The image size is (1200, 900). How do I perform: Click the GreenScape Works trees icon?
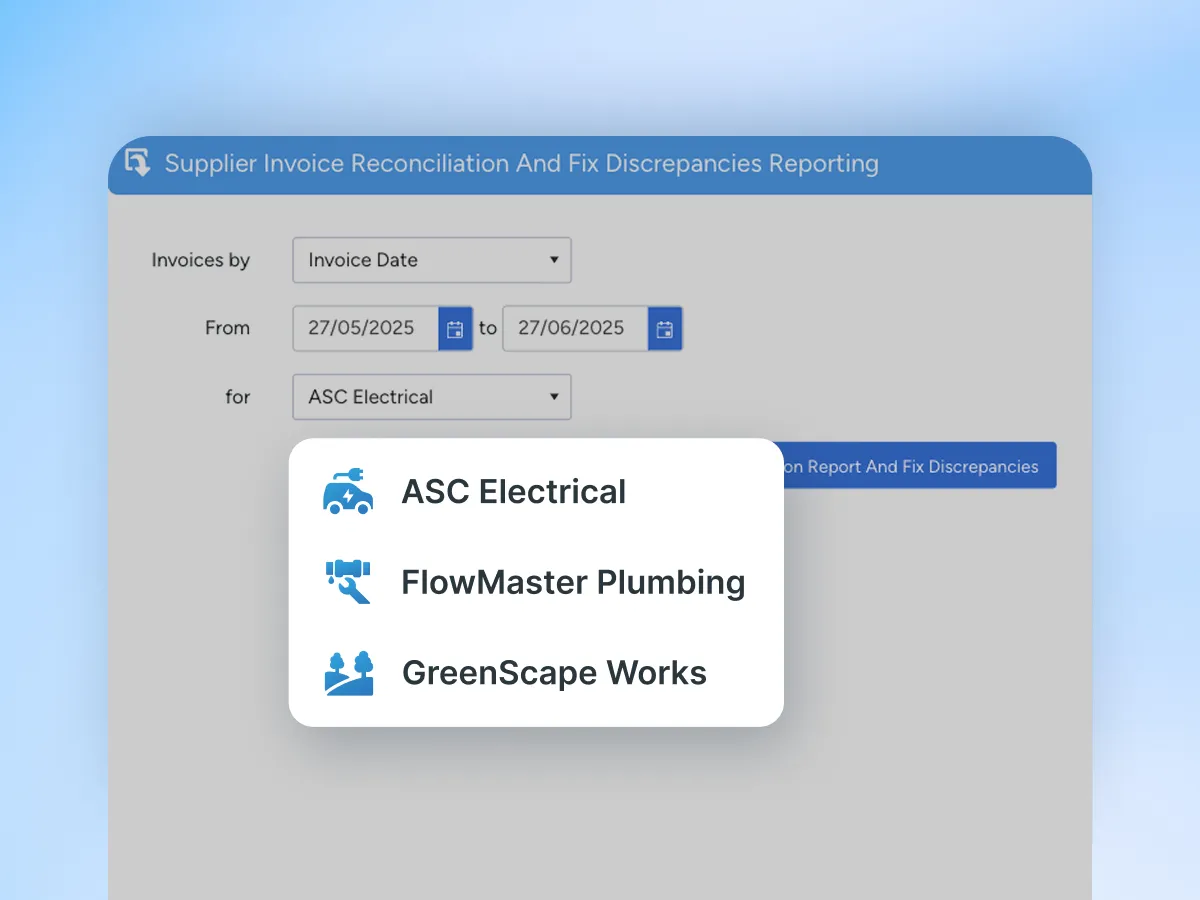pos(349,673)
